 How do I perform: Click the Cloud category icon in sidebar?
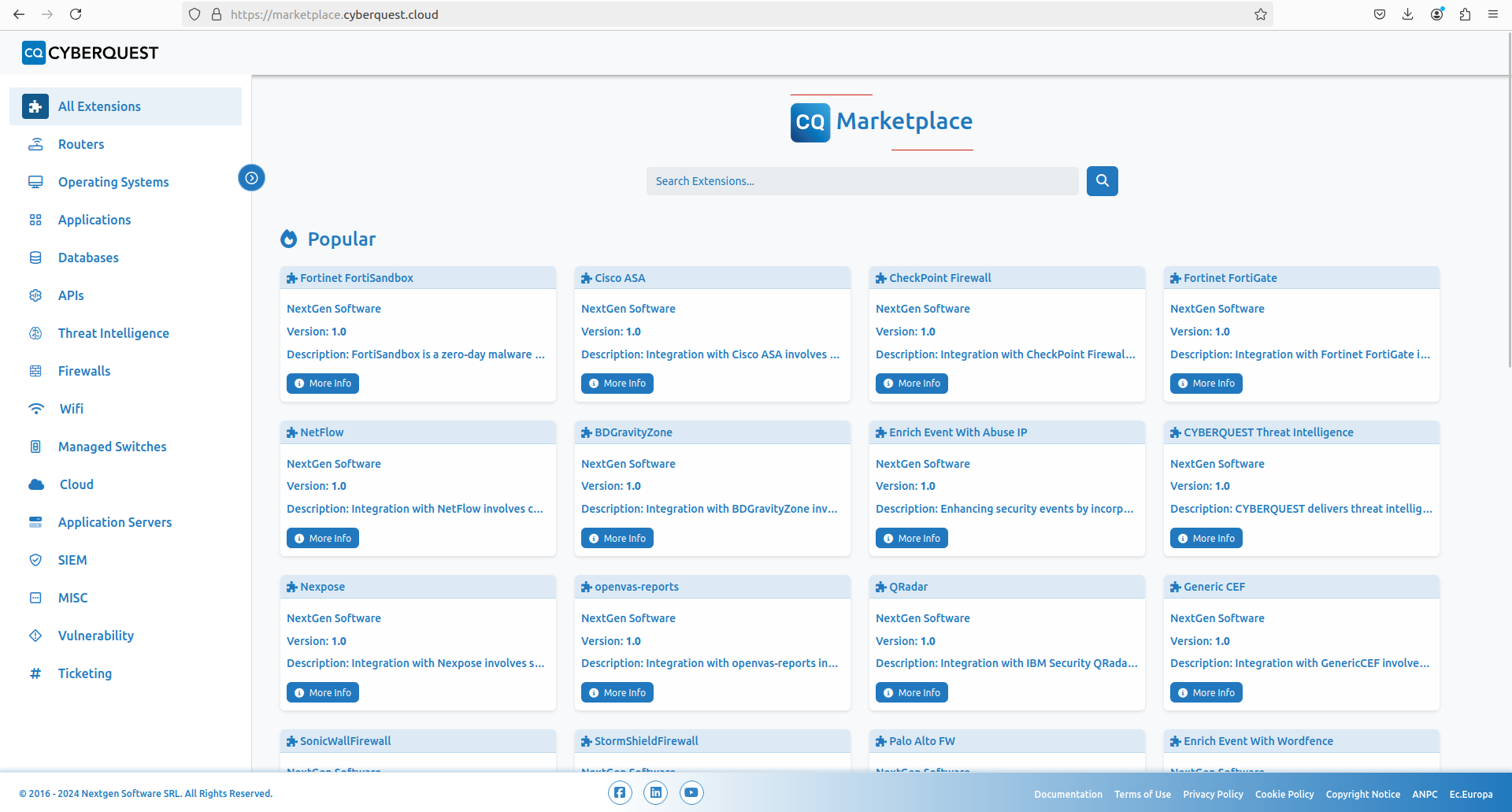[x=36, y=484]
